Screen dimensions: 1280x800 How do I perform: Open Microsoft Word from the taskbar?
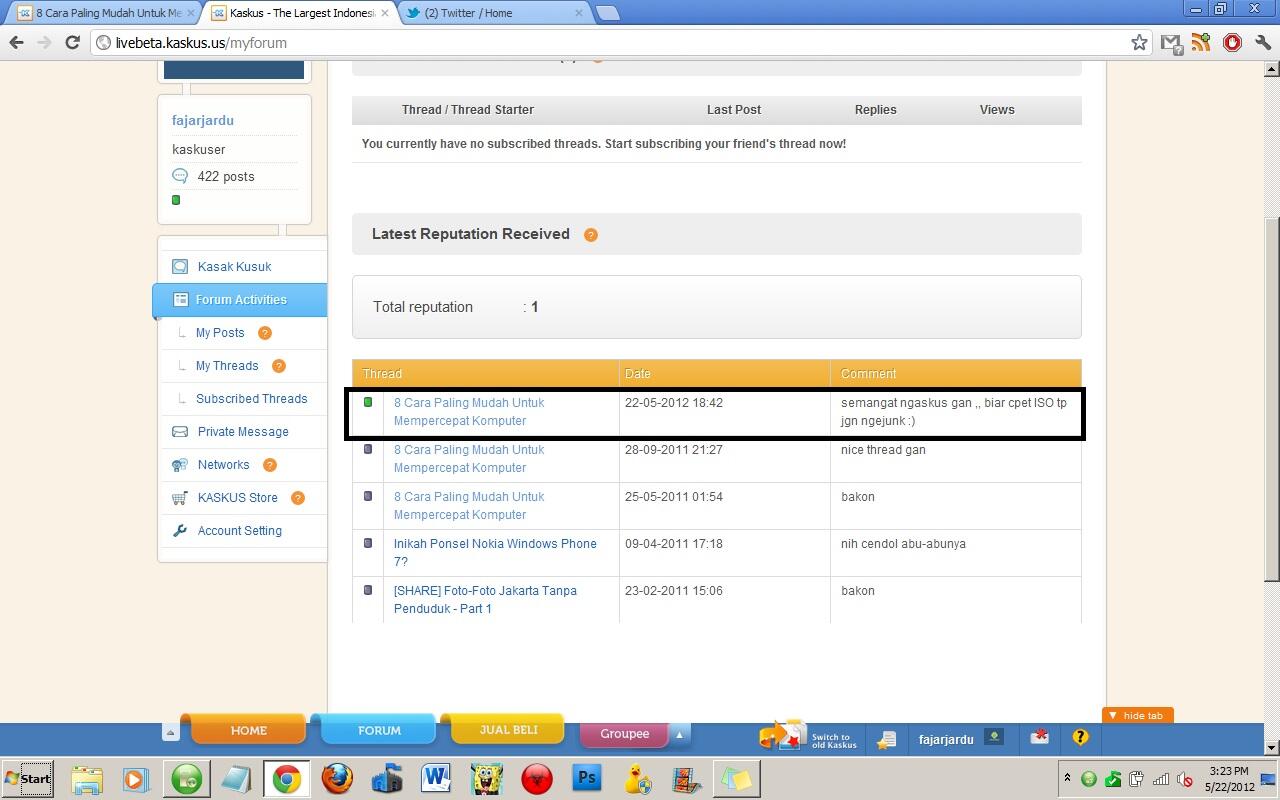tap(436, 778)
